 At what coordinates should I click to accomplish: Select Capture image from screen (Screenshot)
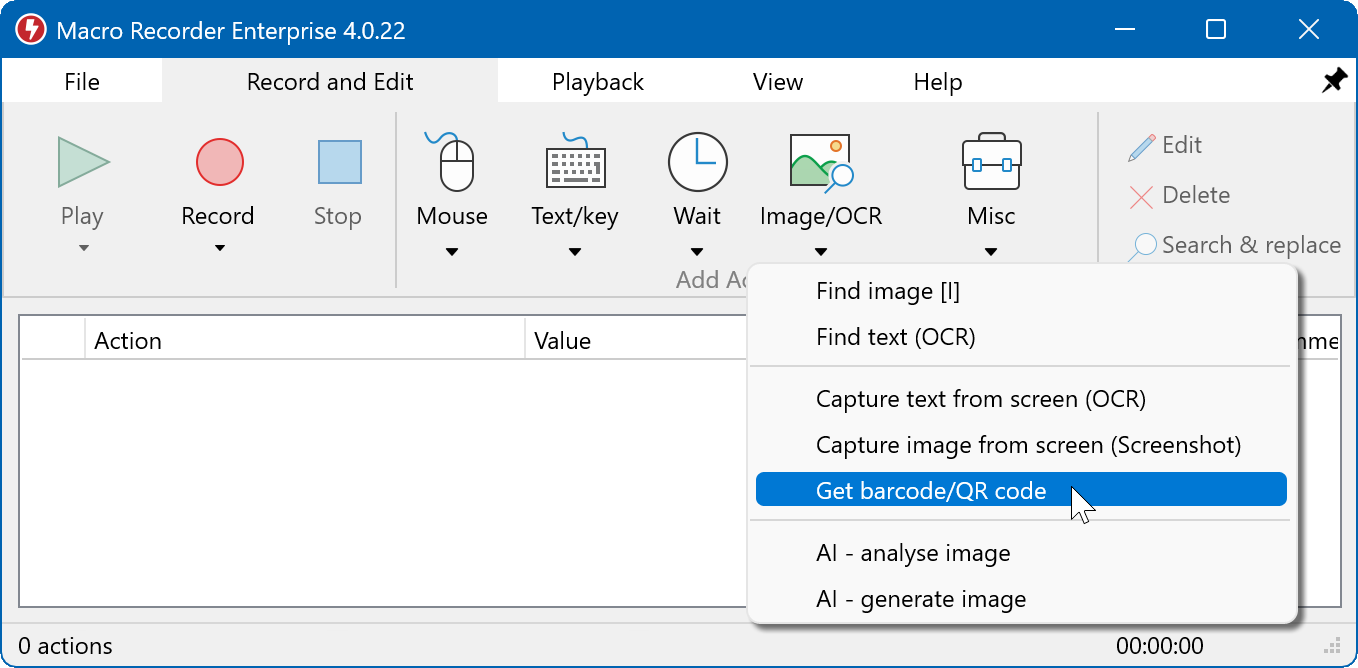(x=1028, y=445)
